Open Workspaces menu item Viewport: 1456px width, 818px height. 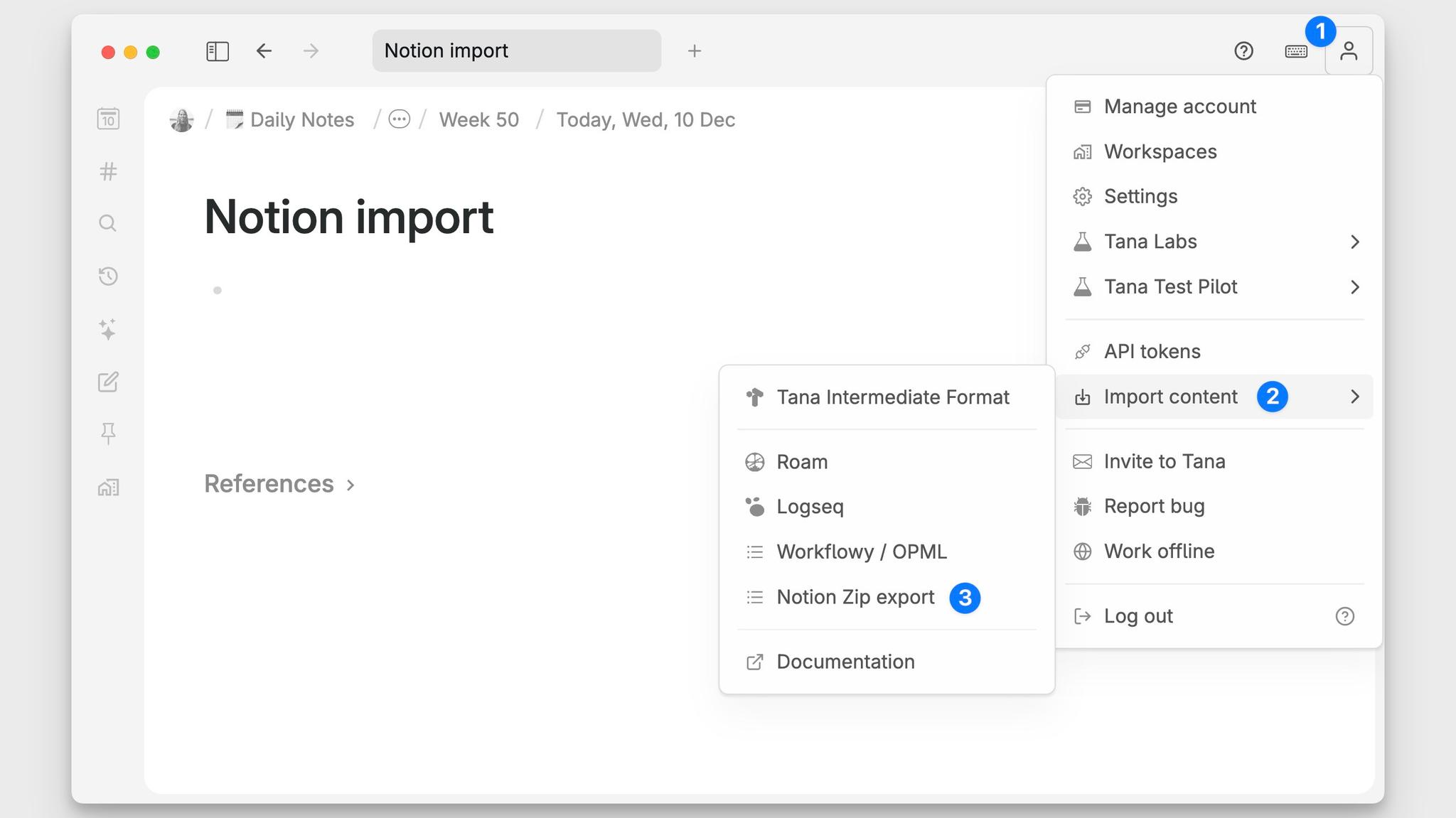point(1214,151)
